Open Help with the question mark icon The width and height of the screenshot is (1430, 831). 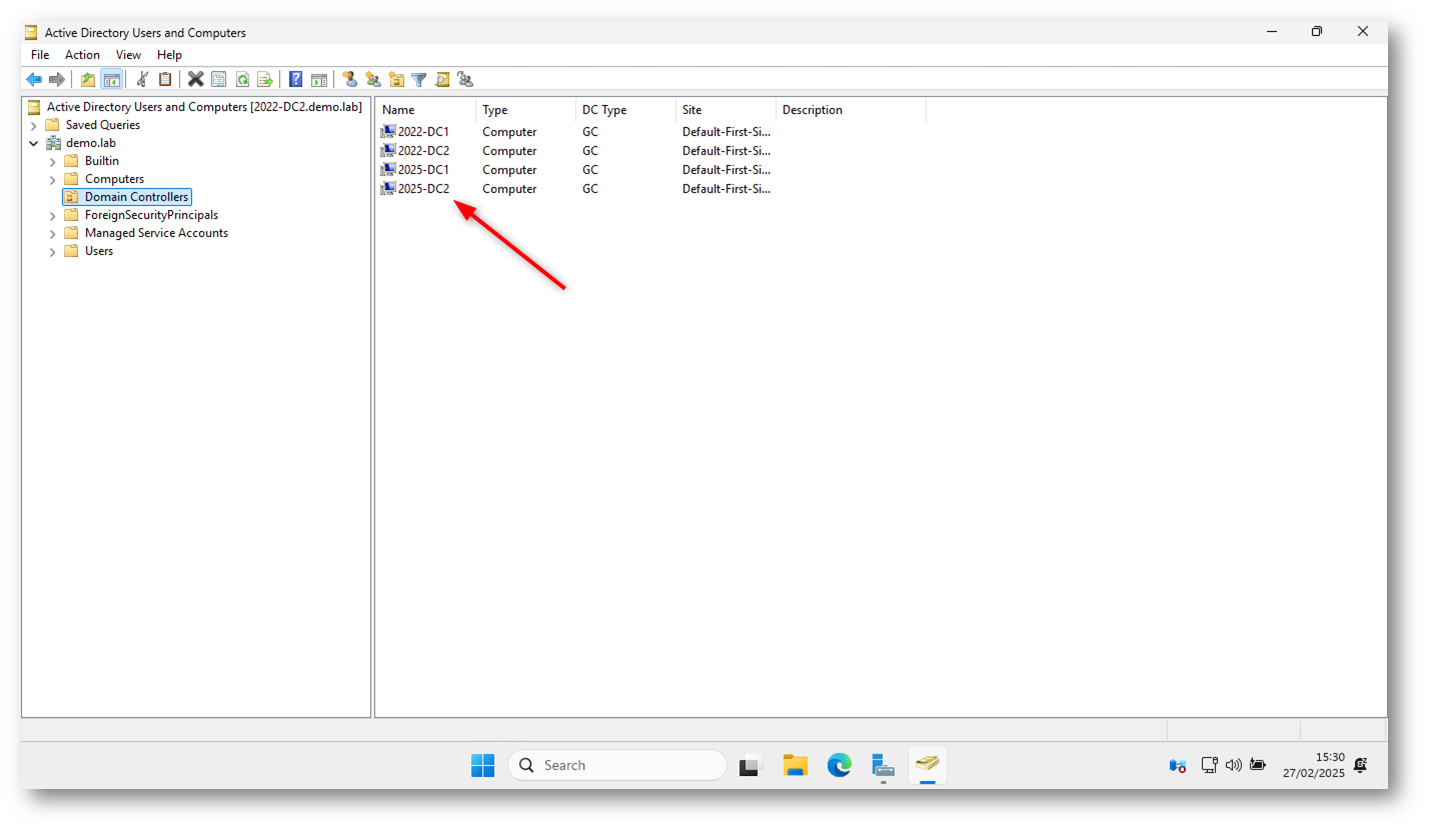(x=296, y=79)
